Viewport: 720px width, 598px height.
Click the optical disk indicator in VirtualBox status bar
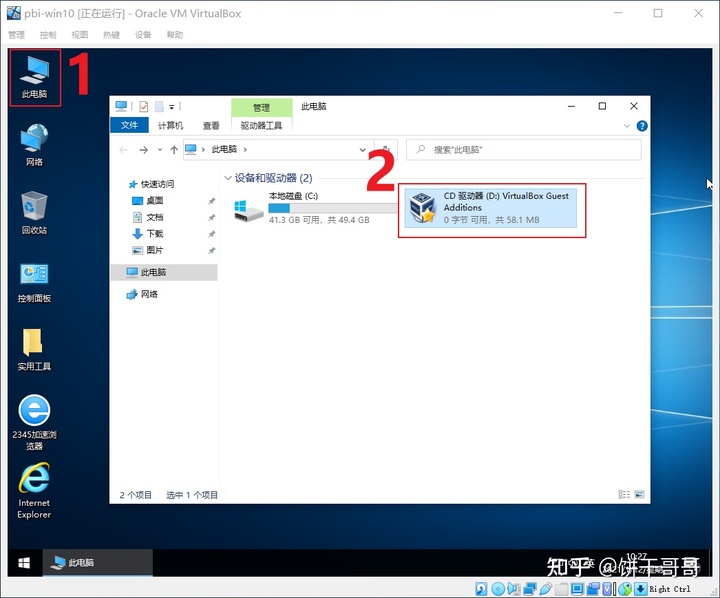point(498,589)
